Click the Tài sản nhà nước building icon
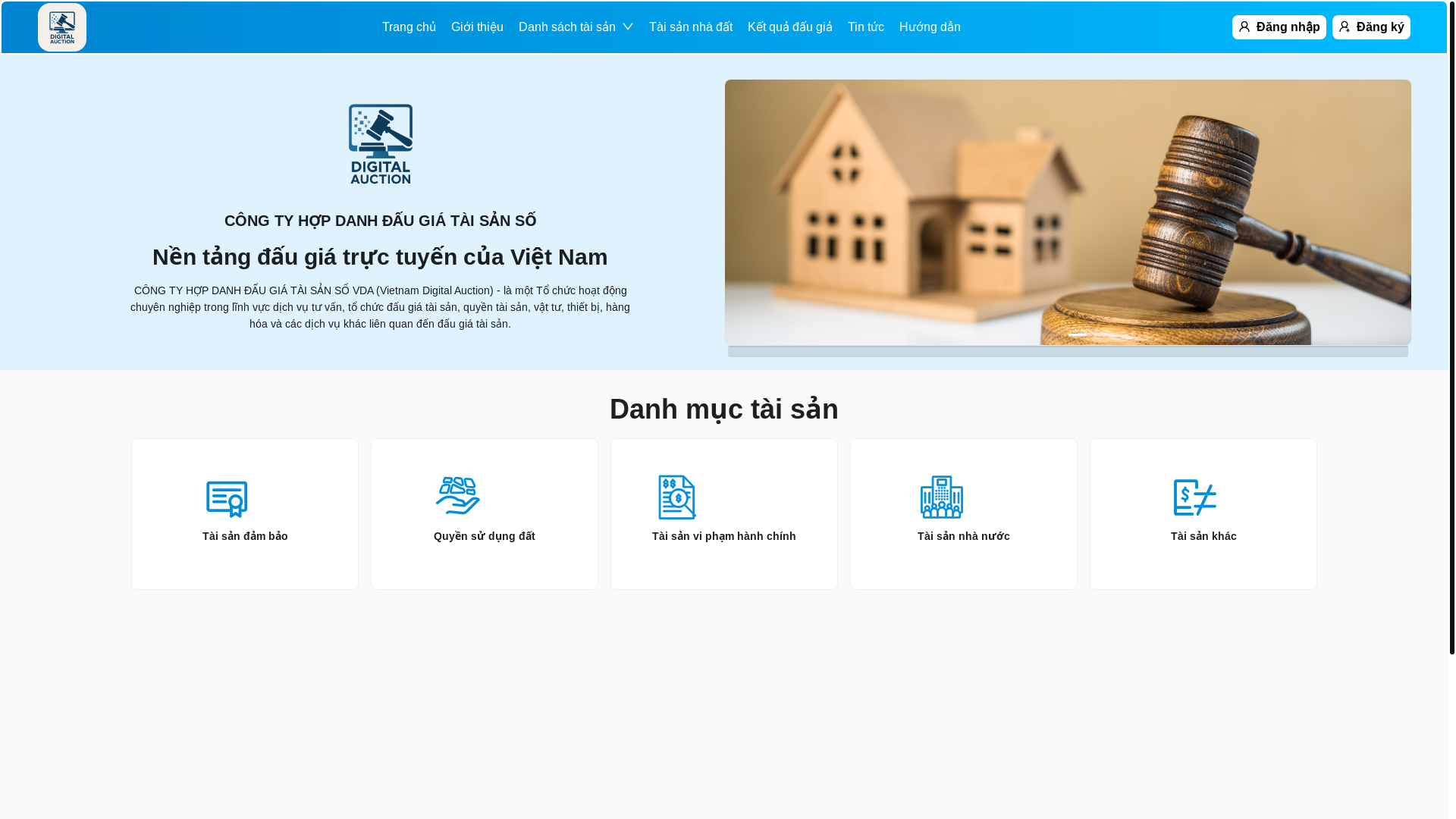Image resolution: width=1456 pixels, height=819 pixels. pos(942,497)
